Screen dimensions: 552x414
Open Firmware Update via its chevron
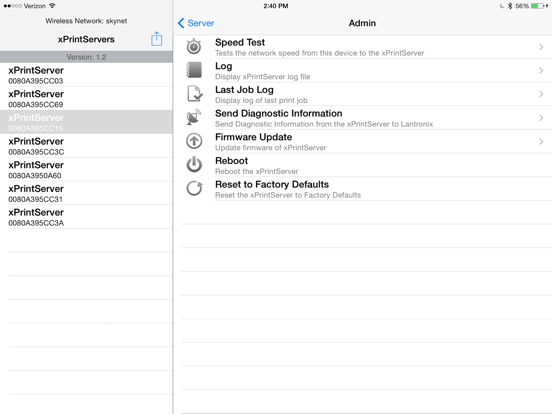coord(541,141)
